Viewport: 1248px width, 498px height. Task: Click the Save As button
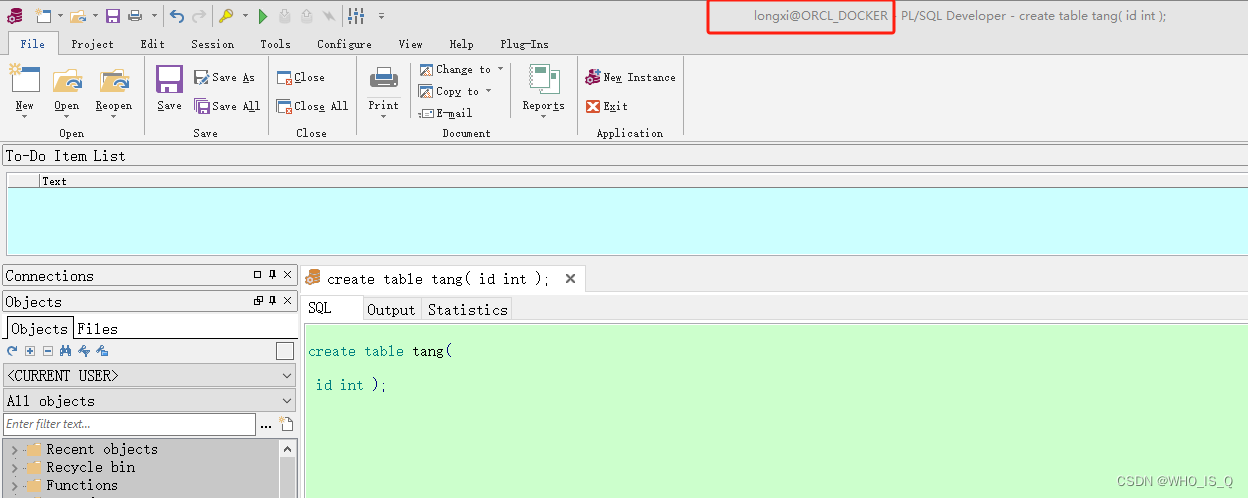pyautogui.click(x=225, y=78)
